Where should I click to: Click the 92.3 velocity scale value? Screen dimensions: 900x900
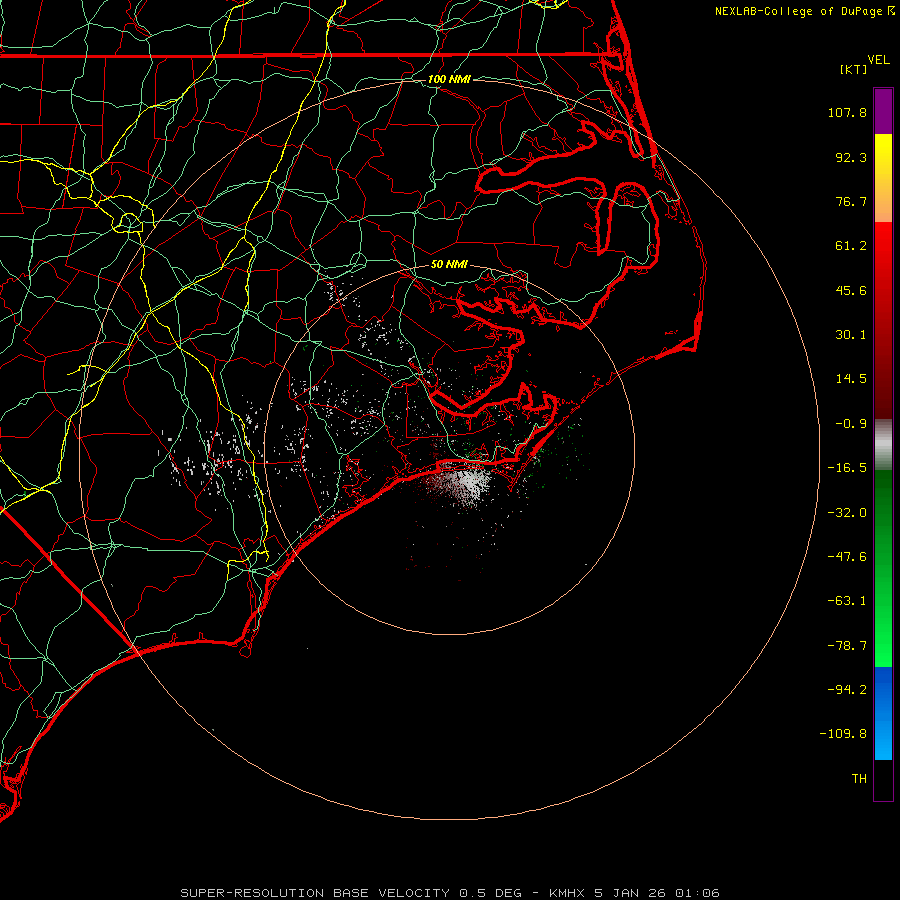coord(851,157)
